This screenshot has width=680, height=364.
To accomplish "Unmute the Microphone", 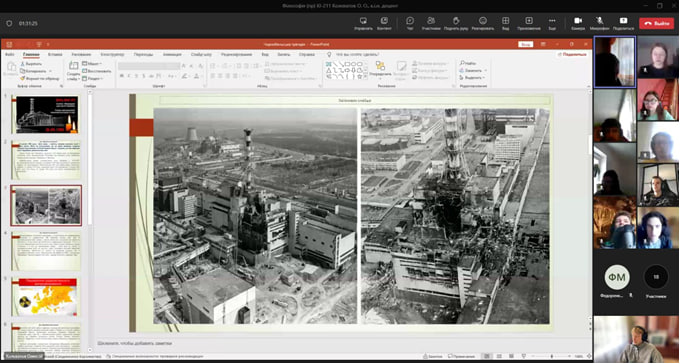I will tap(599, 23).
